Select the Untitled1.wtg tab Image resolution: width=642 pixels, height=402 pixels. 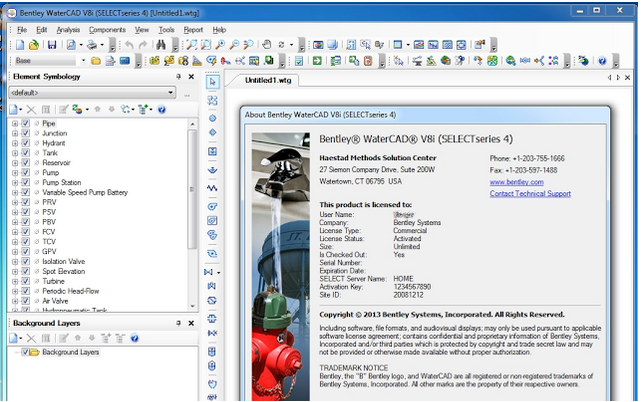click(x=268, y=80)
